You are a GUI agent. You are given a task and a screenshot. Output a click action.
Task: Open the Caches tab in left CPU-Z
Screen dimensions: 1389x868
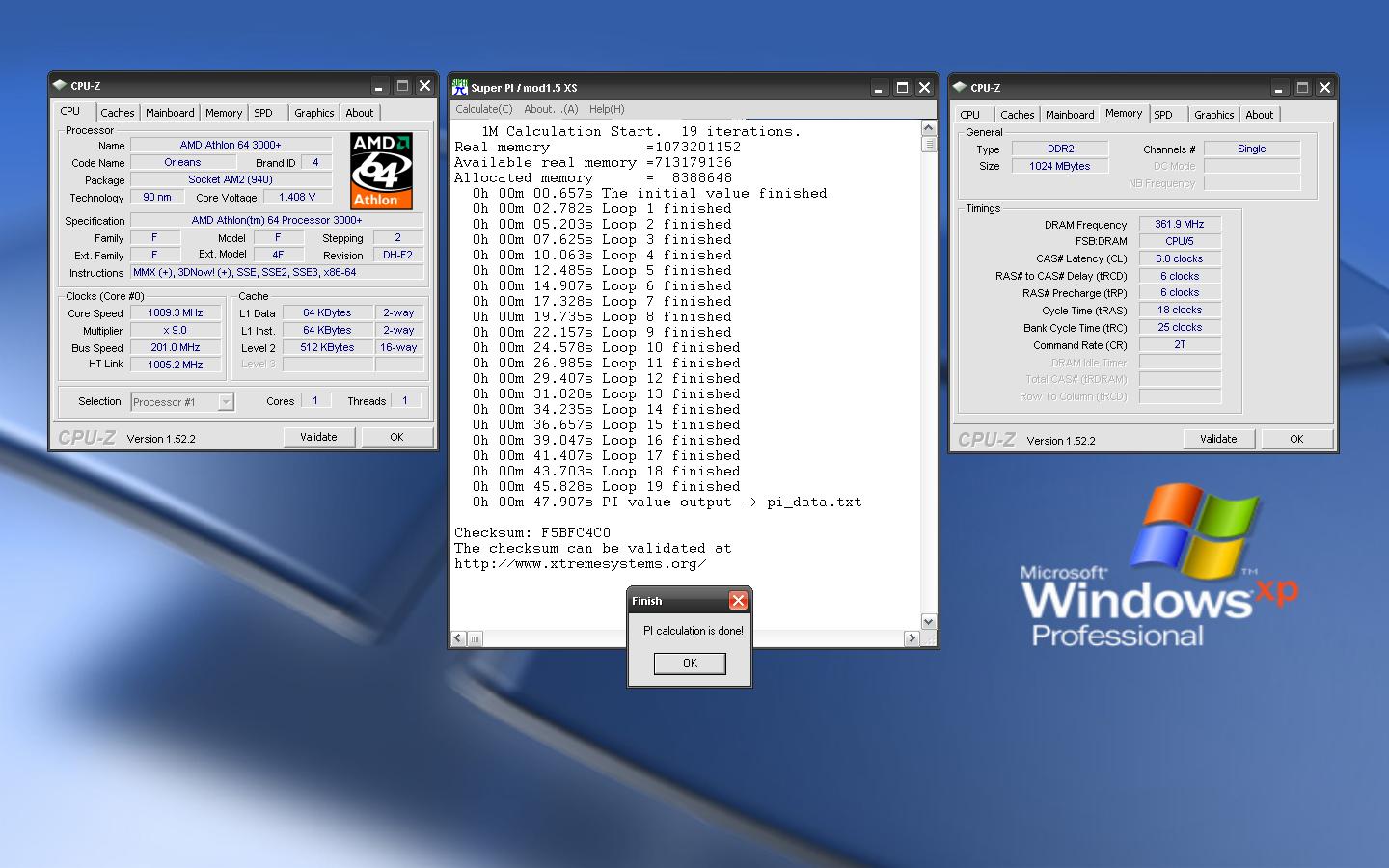[118, 113]
